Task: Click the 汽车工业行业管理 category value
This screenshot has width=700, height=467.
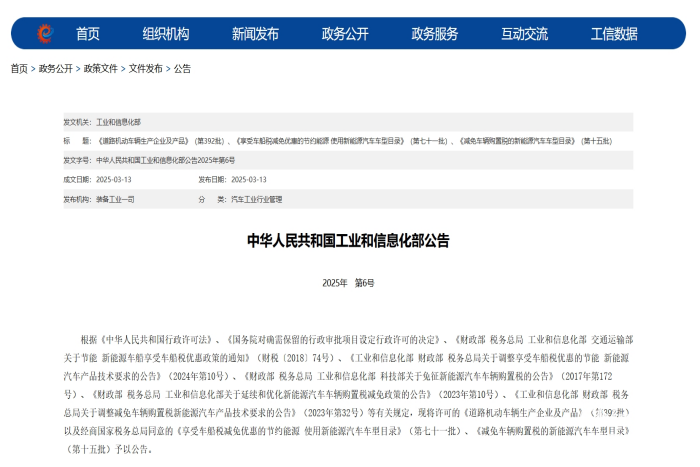Action: 256,199
